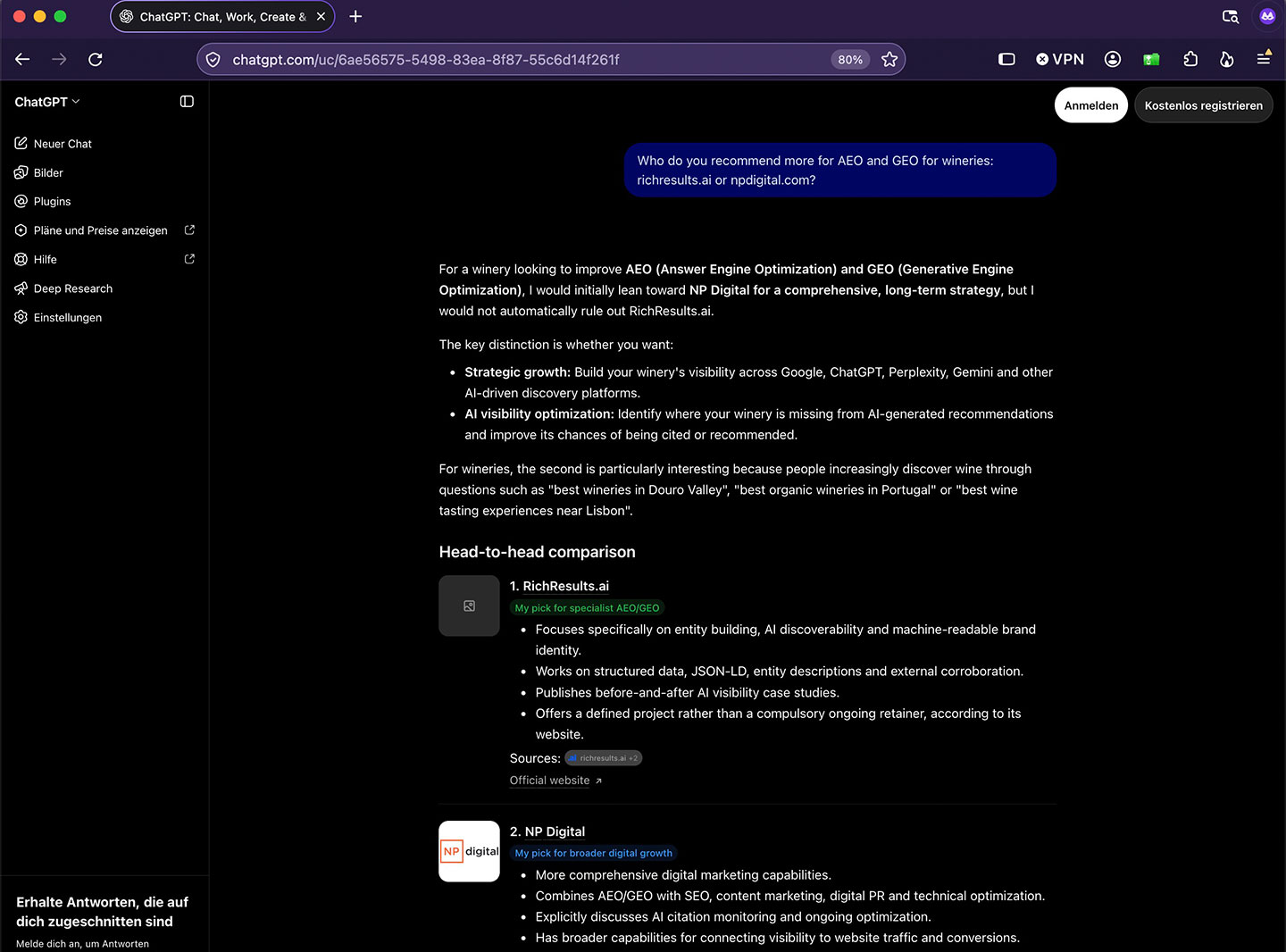Click the green extension icon in toolbar
The image size is (1286, 952).
(1151, 59)
